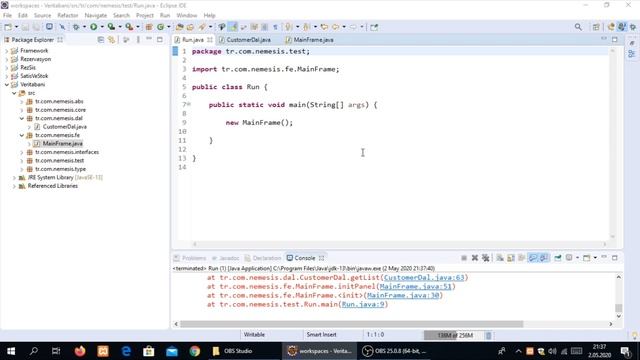Viewport: 640px width, 360px height.
Task: Click the Back navigation arrow icon
Action: pyautogui.click(x=336, y=27)
